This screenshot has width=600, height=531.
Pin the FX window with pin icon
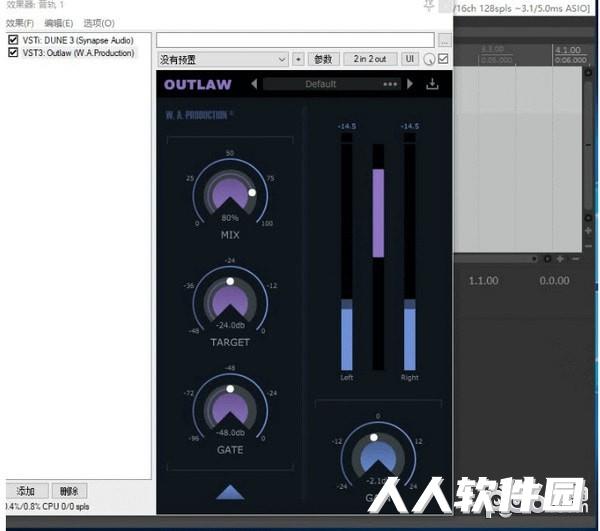coord(429,6)
